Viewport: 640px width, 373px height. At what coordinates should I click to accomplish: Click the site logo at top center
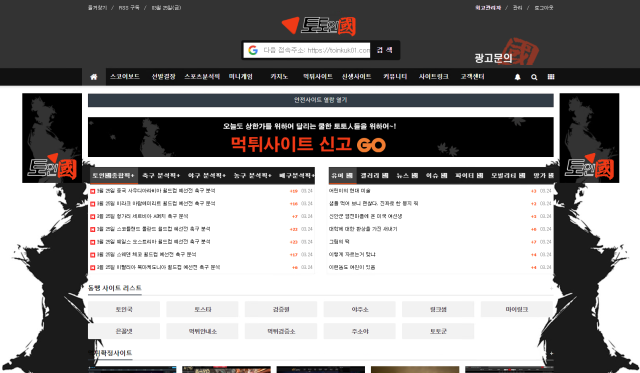[319, 26]
